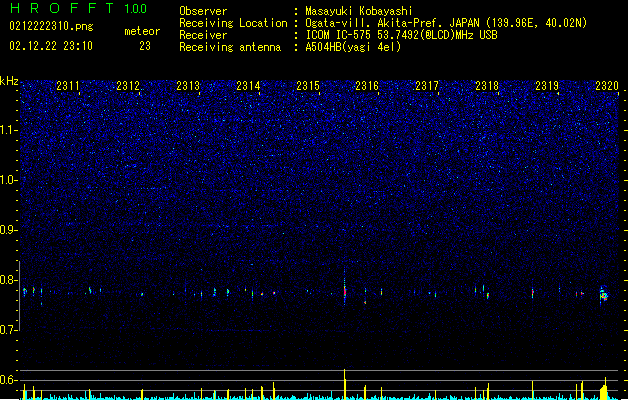Click the 0.6 kHz axis label
This screenshot has width=629, height=400.
(9, 380)
